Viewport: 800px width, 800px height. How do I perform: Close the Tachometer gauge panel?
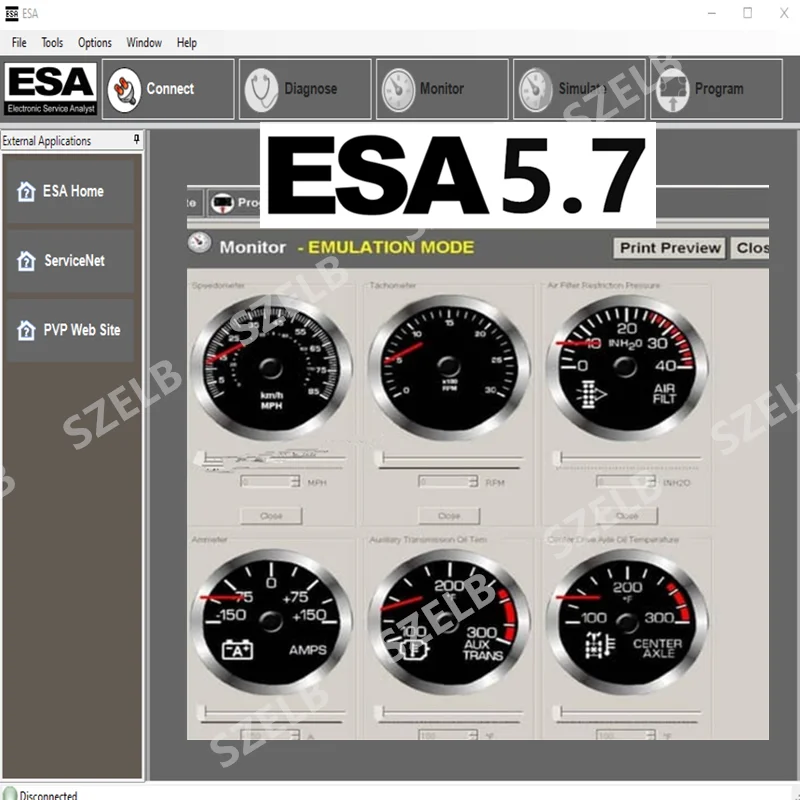pyautogui.click(x=449, y=516)
